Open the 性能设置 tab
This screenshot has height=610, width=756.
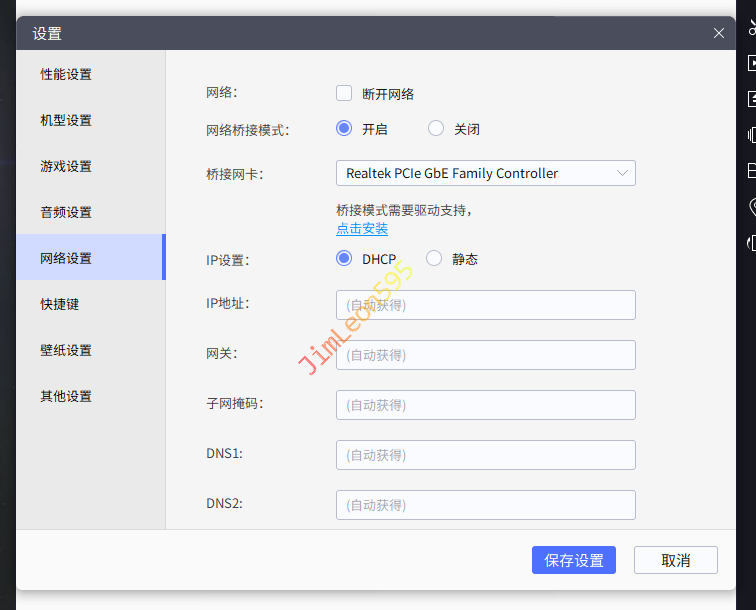point(66,74)
